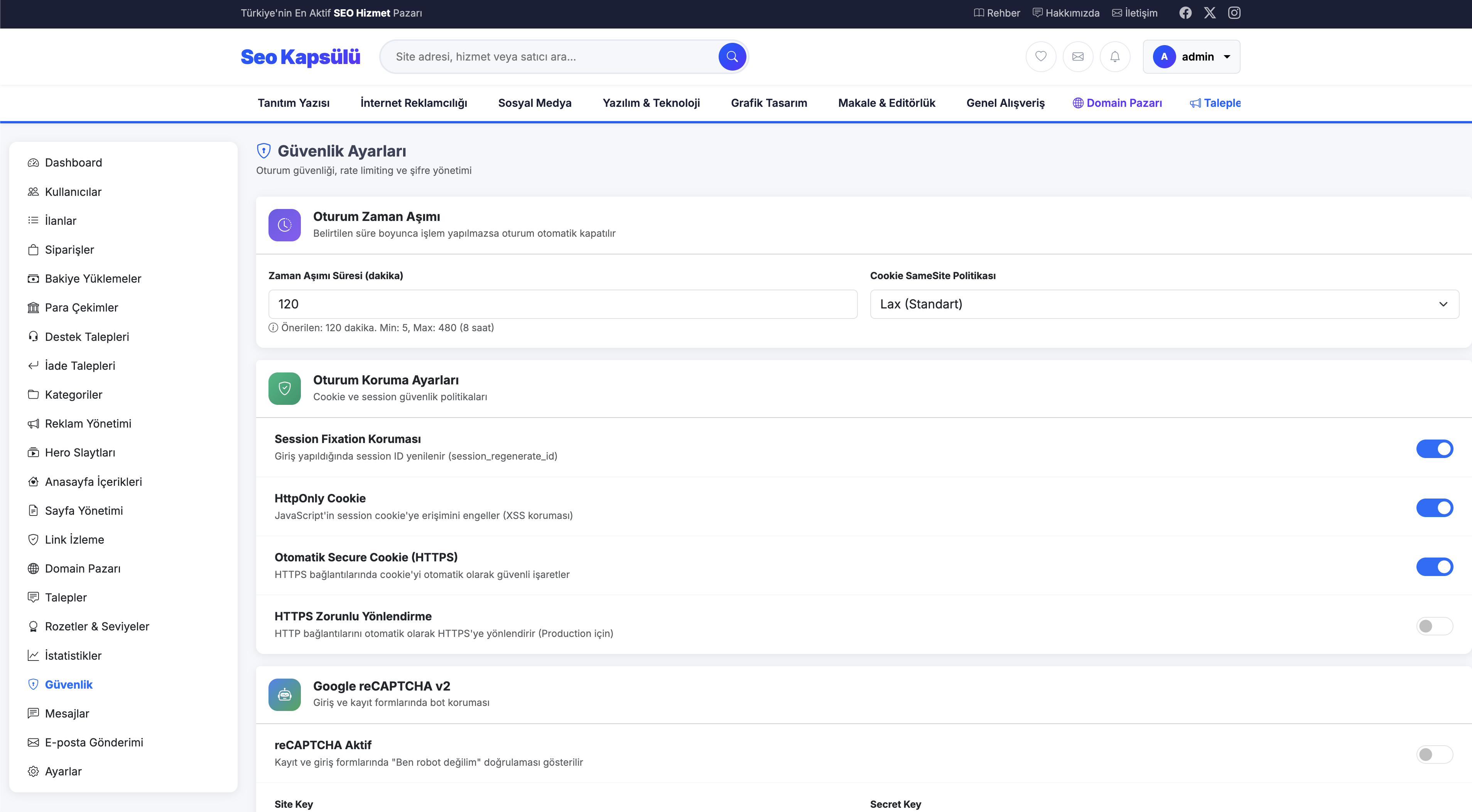1472x812 pixels.
Task: Disable Session Fixation Koruması toggle
Action: [x=1434, y=449]
